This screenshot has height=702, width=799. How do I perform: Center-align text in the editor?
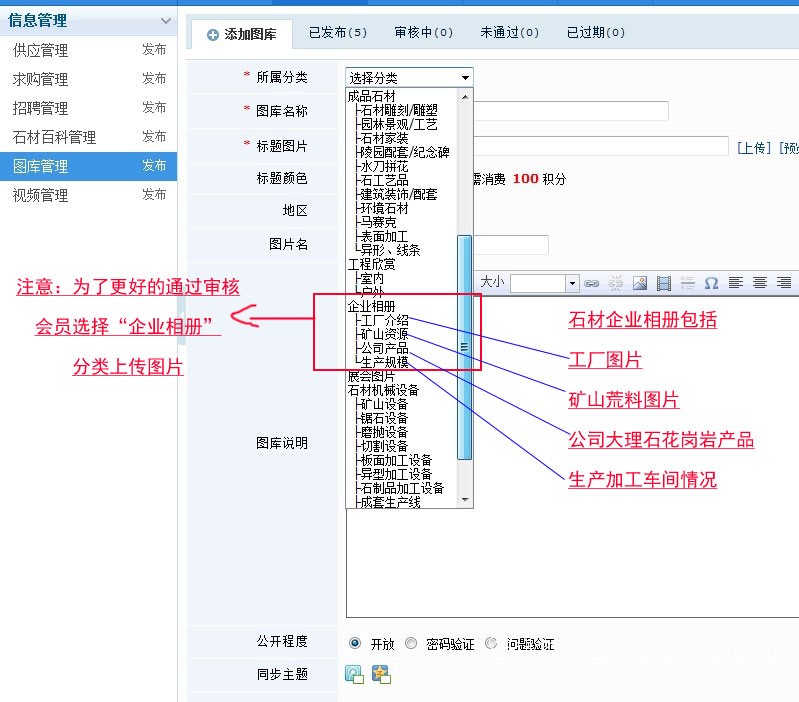pos(760,283)
